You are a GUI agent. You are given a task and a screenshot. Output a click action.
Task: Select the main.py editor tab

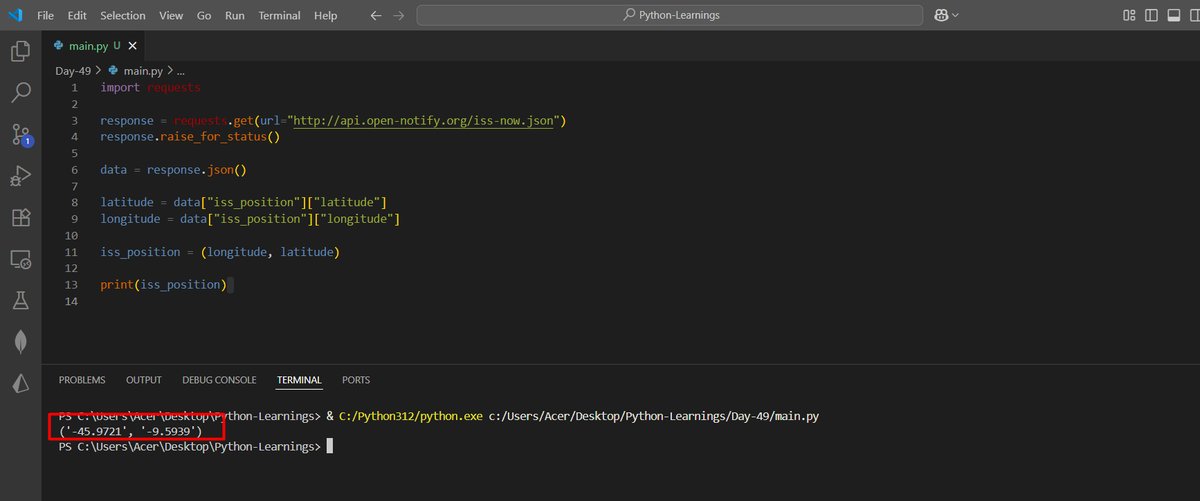pyautogui.click(x=95, y=46)
